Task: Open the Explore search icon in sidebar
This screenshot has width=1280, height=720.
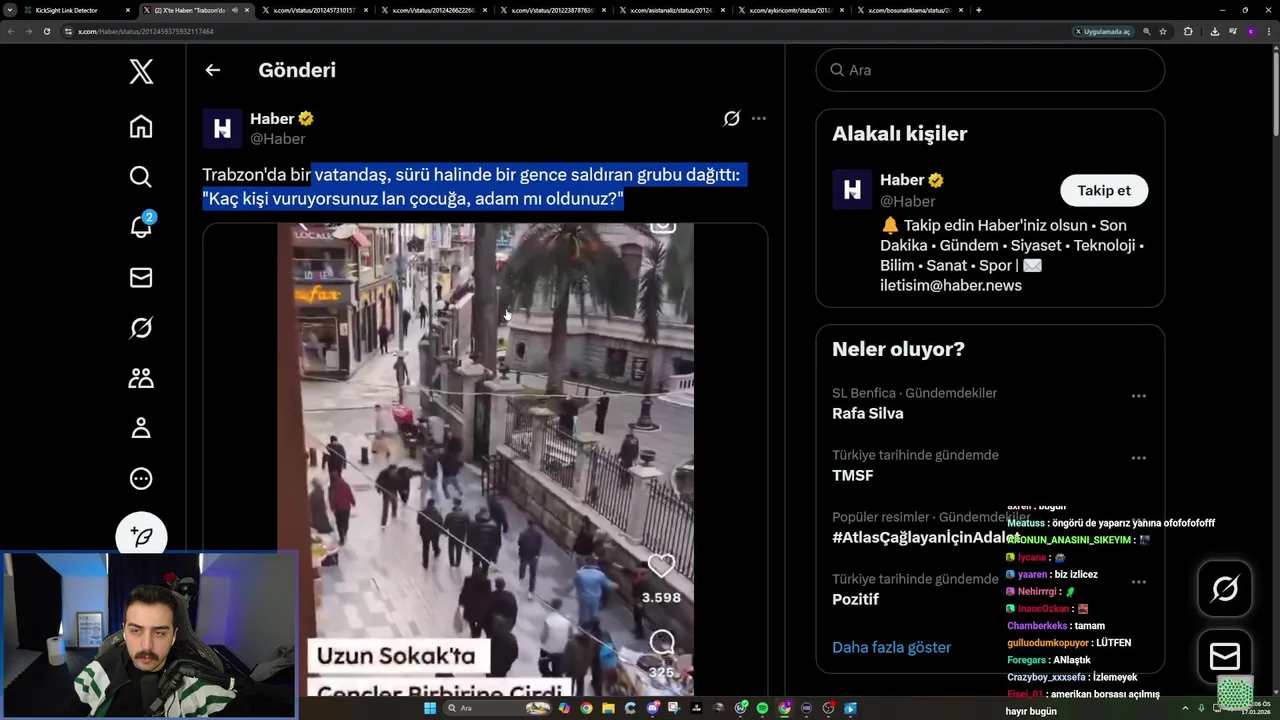Action: click(x=141, y=176)
